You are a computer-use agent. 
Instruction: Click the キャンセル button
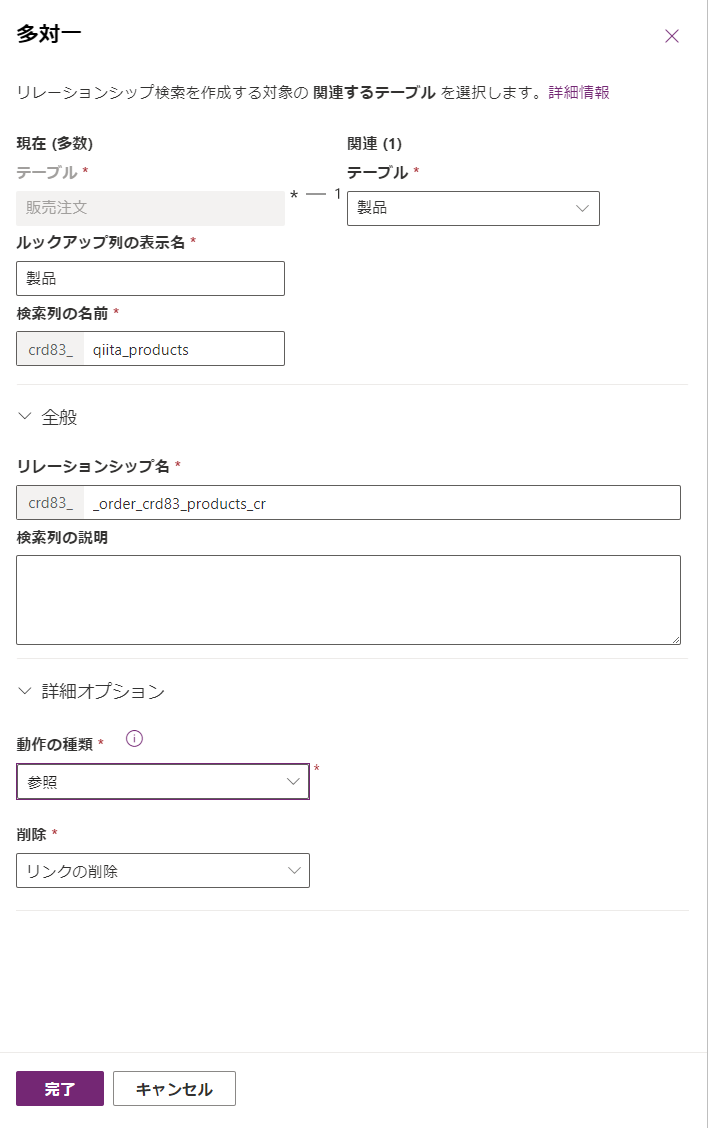click(x=174, y=1088)
